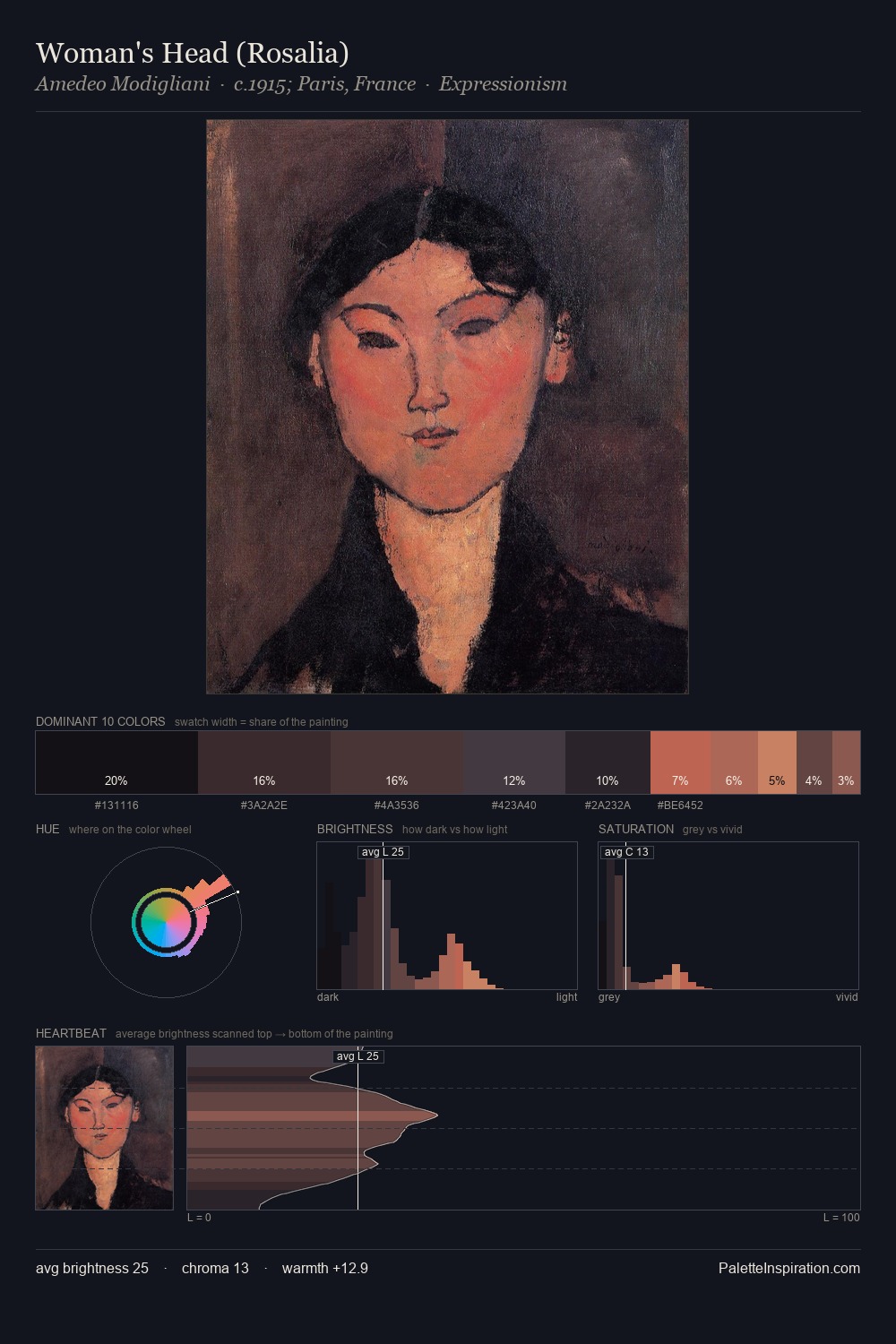The image size is (896, 1344).
Task: Open the PaletteInspiration.com link
Action: tap(789, 1269)
